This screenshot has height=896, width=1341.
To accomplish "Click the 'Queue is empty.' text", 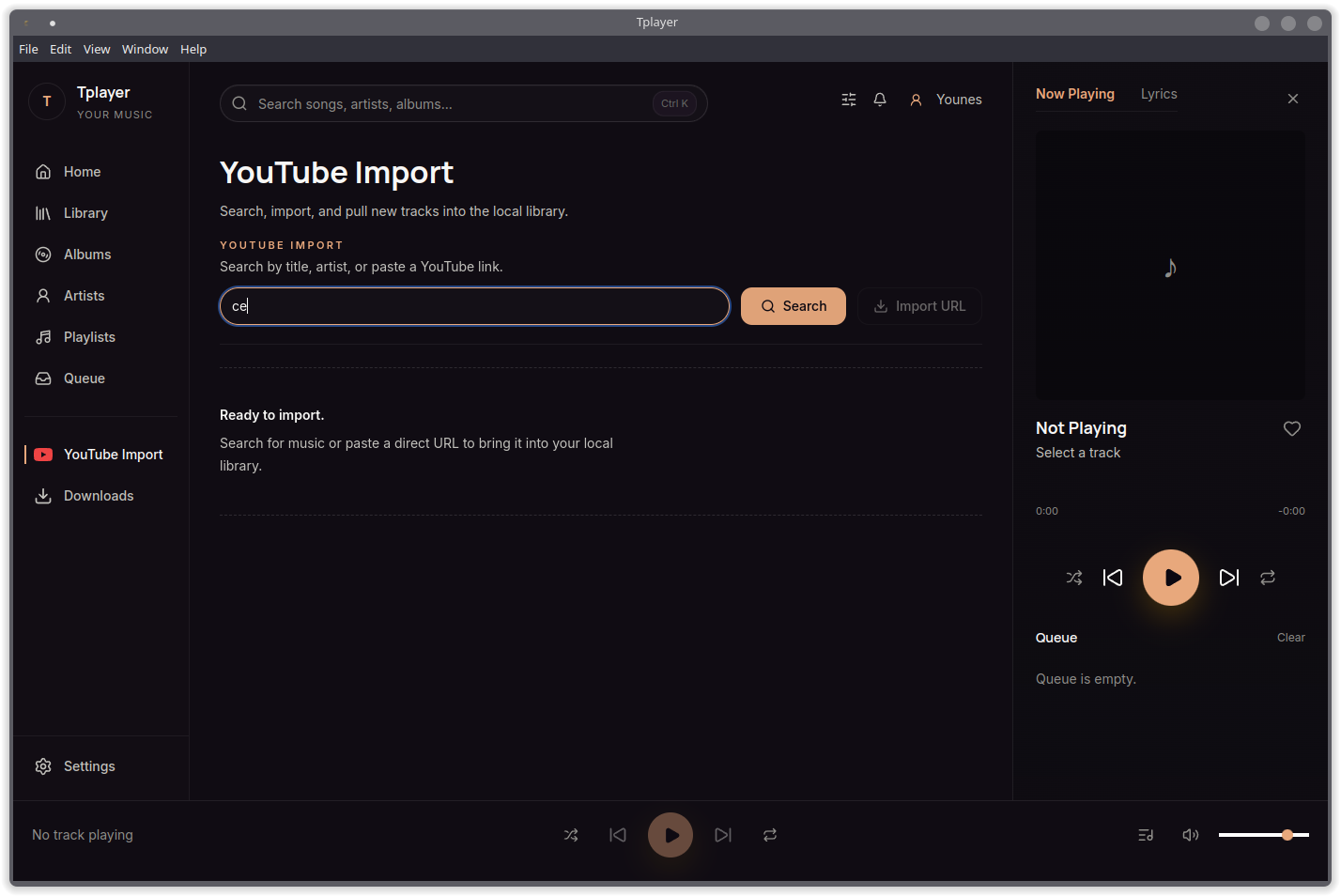I will pos(1086,679).
